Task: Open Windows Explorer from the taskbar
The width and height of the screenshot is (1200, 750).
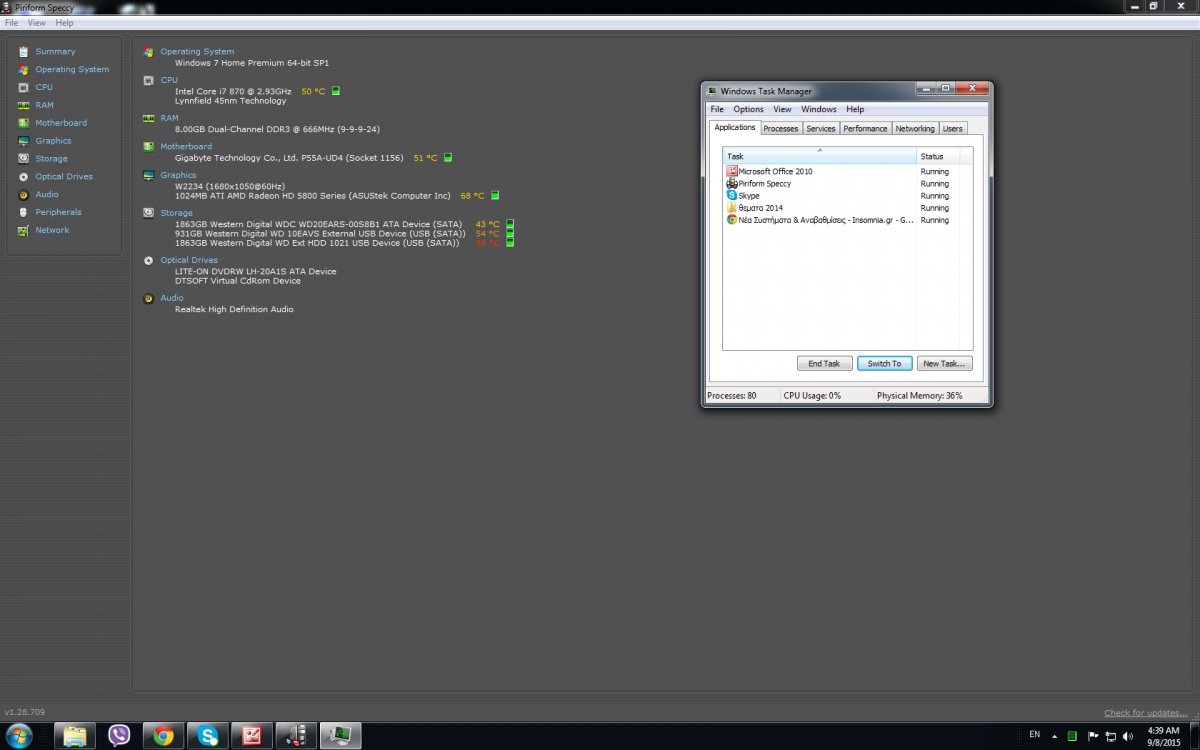Action: click(x=75, y=736)
